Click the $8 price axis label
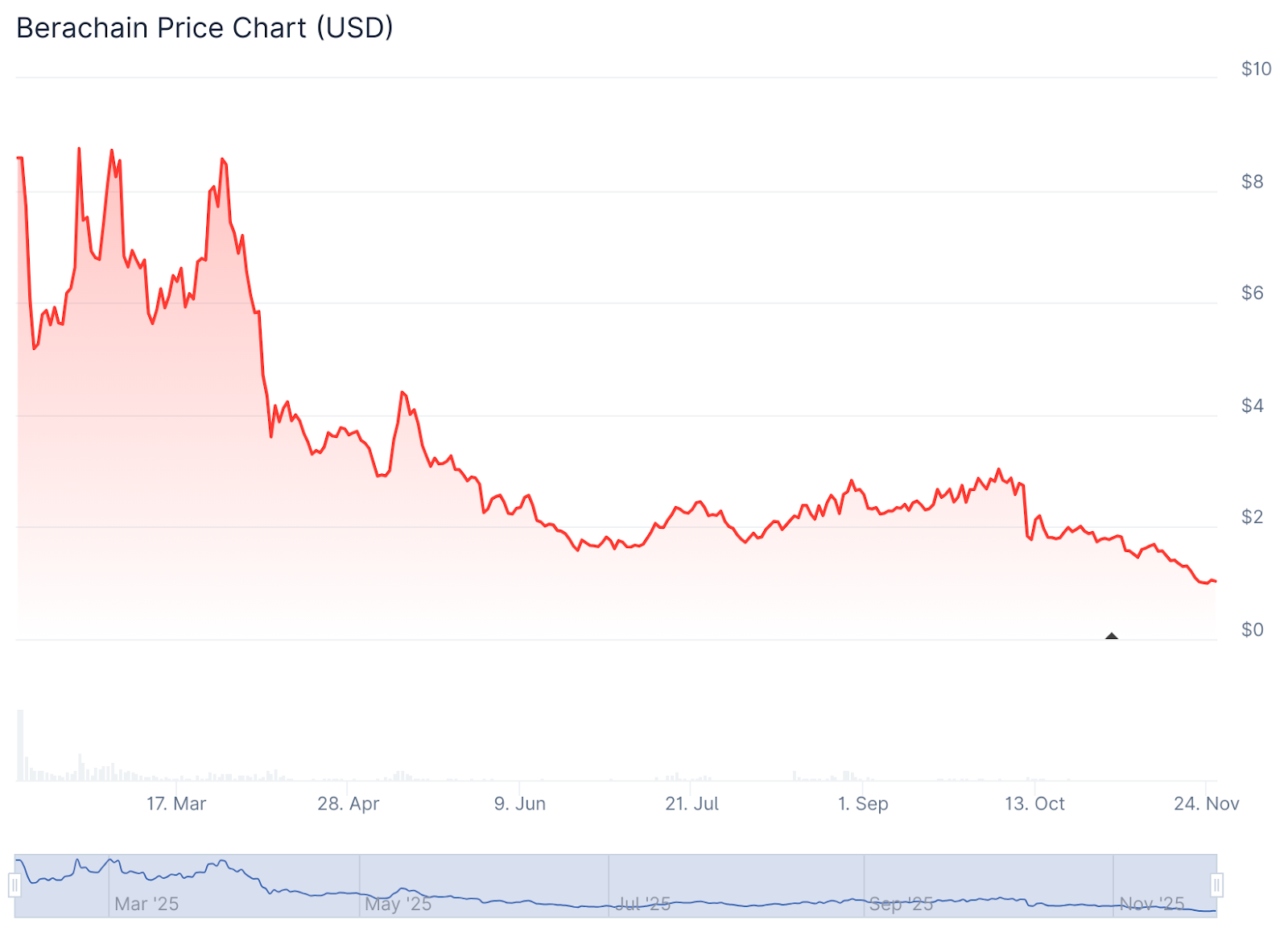Image resolution: width=1288 pixels, height=940 pixels. [1253, 182]
